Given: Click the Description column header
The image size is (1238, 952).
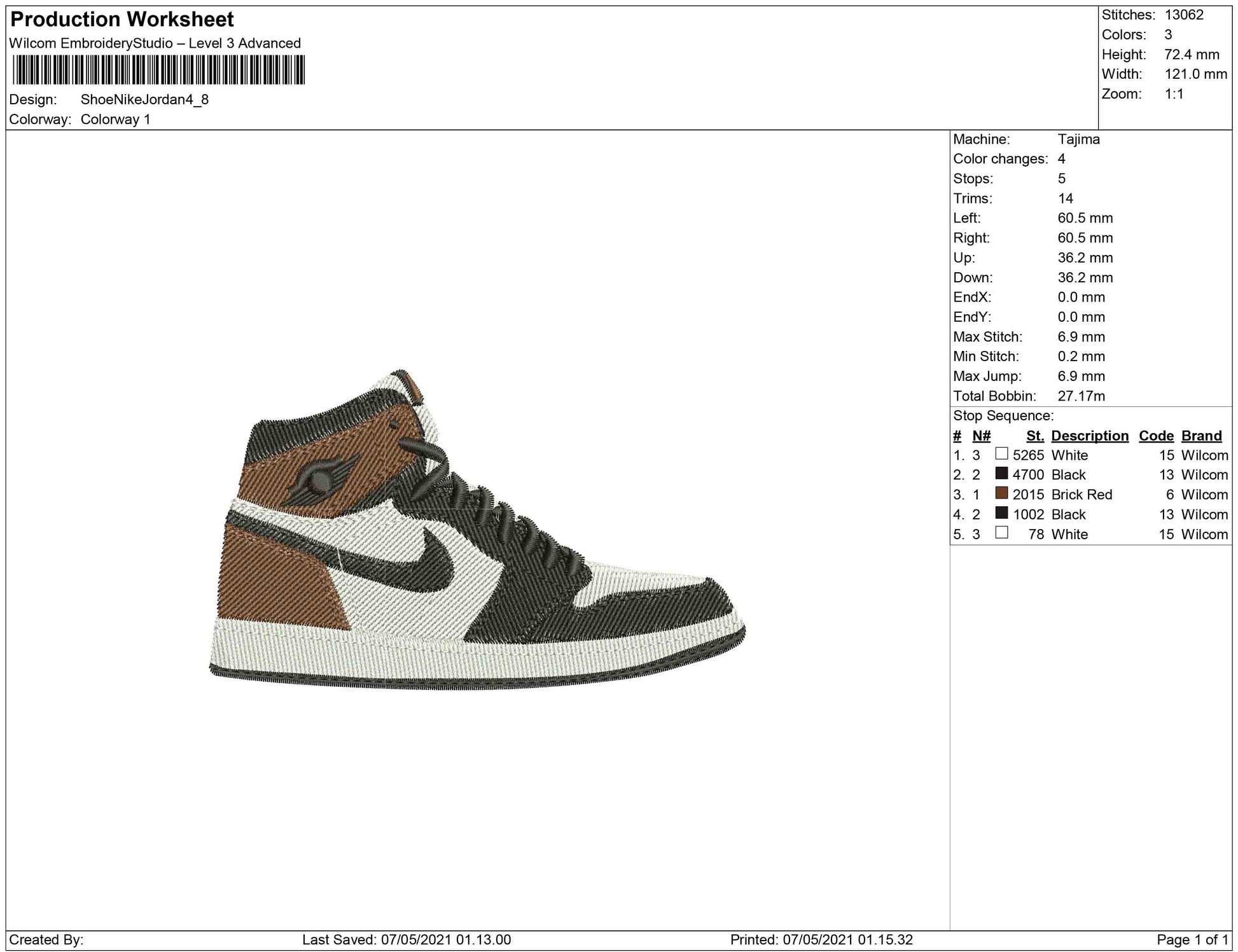Looking at the screenshot, I should tap(1089, 436).
